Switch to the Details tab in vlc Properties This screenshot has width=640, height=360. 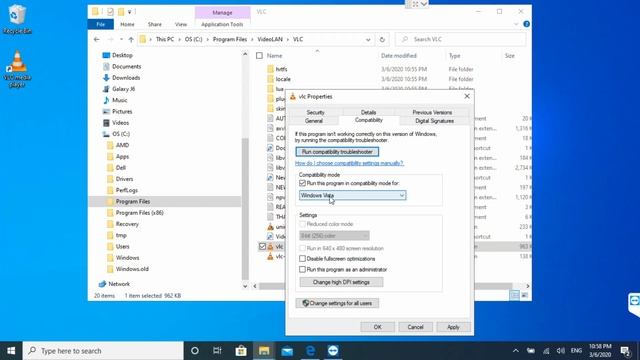[x=368, y=112]
